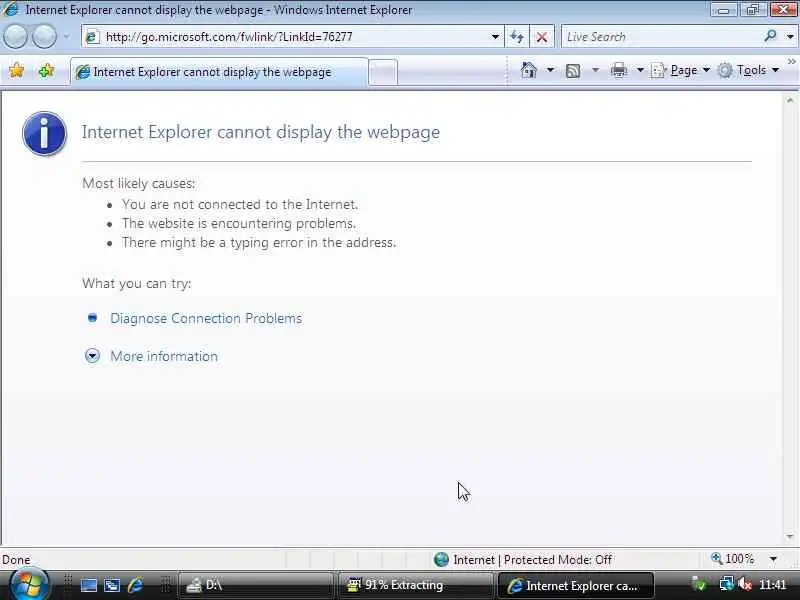Click the Home page icon

coord(529,70)
